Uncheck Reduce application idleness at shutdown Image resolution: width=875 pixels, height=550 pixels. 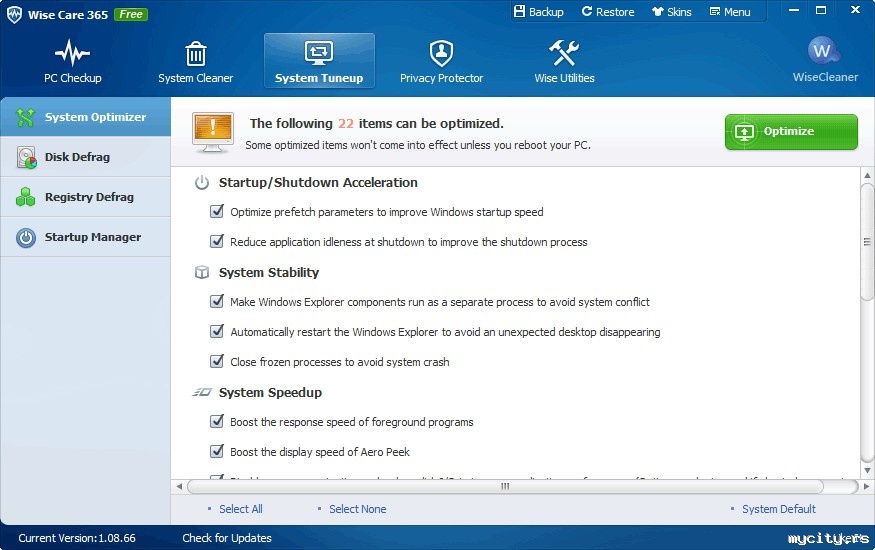tap(217, 242)
